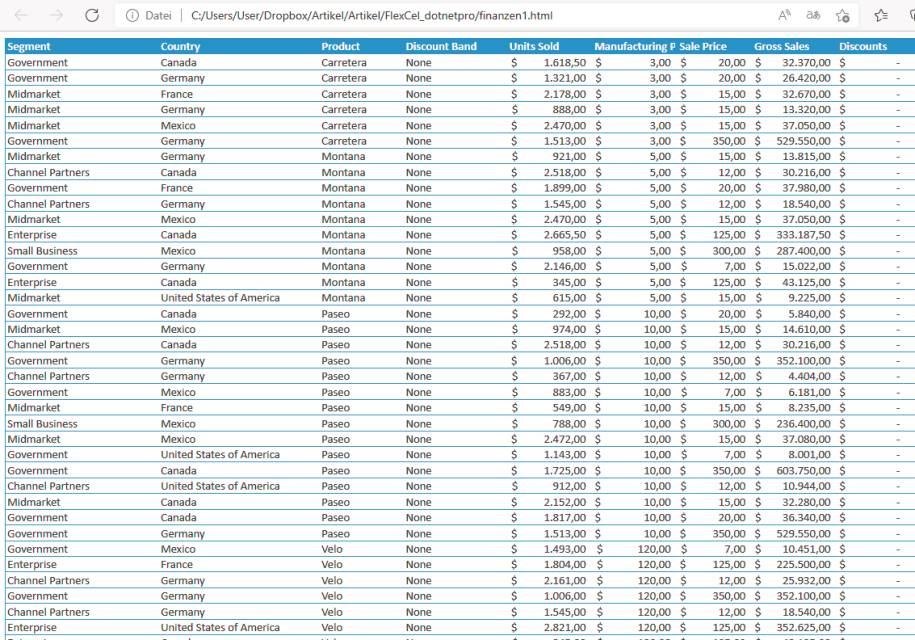Click the Segment column header
Viewport: 915px width, 640px height.
coord(29,47)
